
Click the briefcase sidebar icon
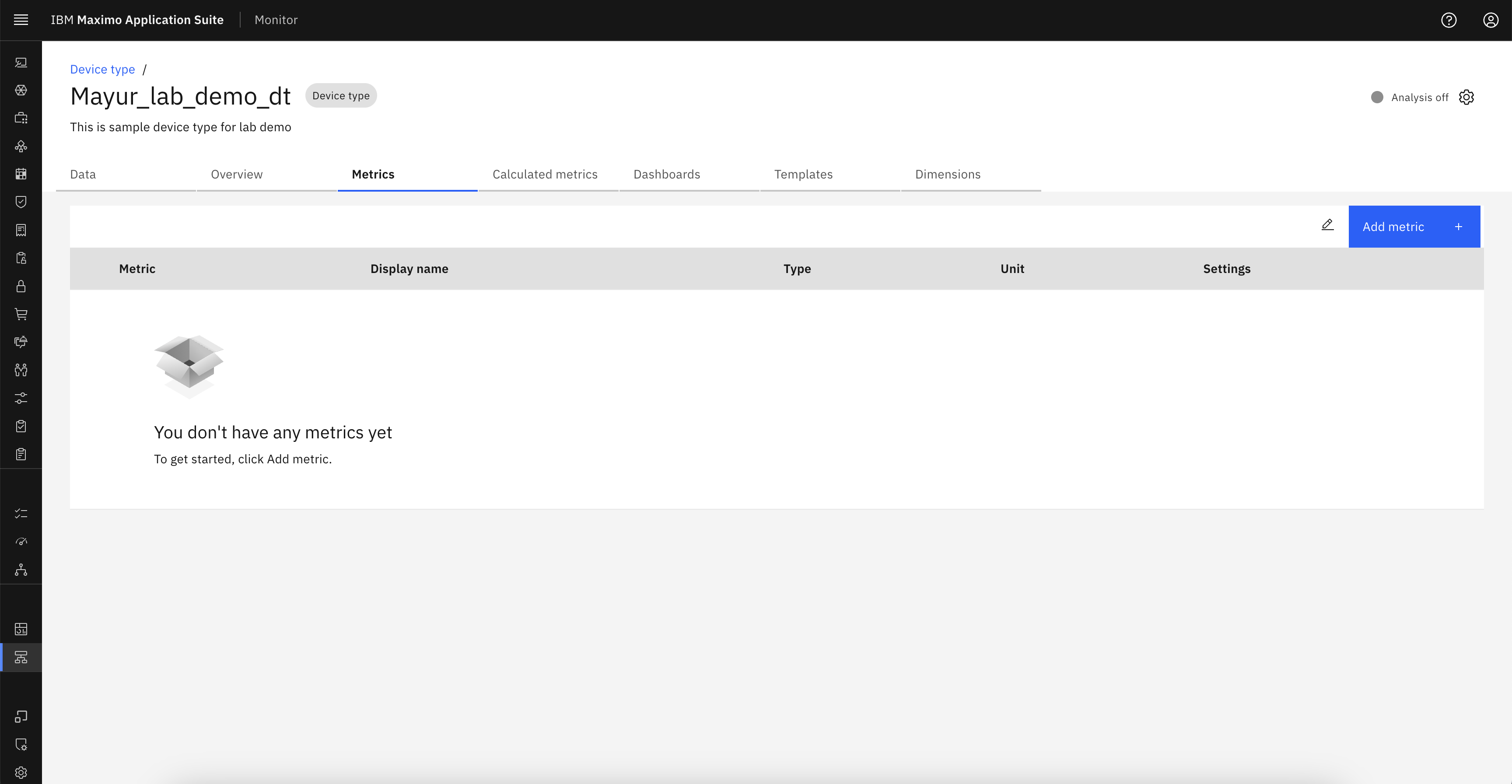[x=21, y=118]
